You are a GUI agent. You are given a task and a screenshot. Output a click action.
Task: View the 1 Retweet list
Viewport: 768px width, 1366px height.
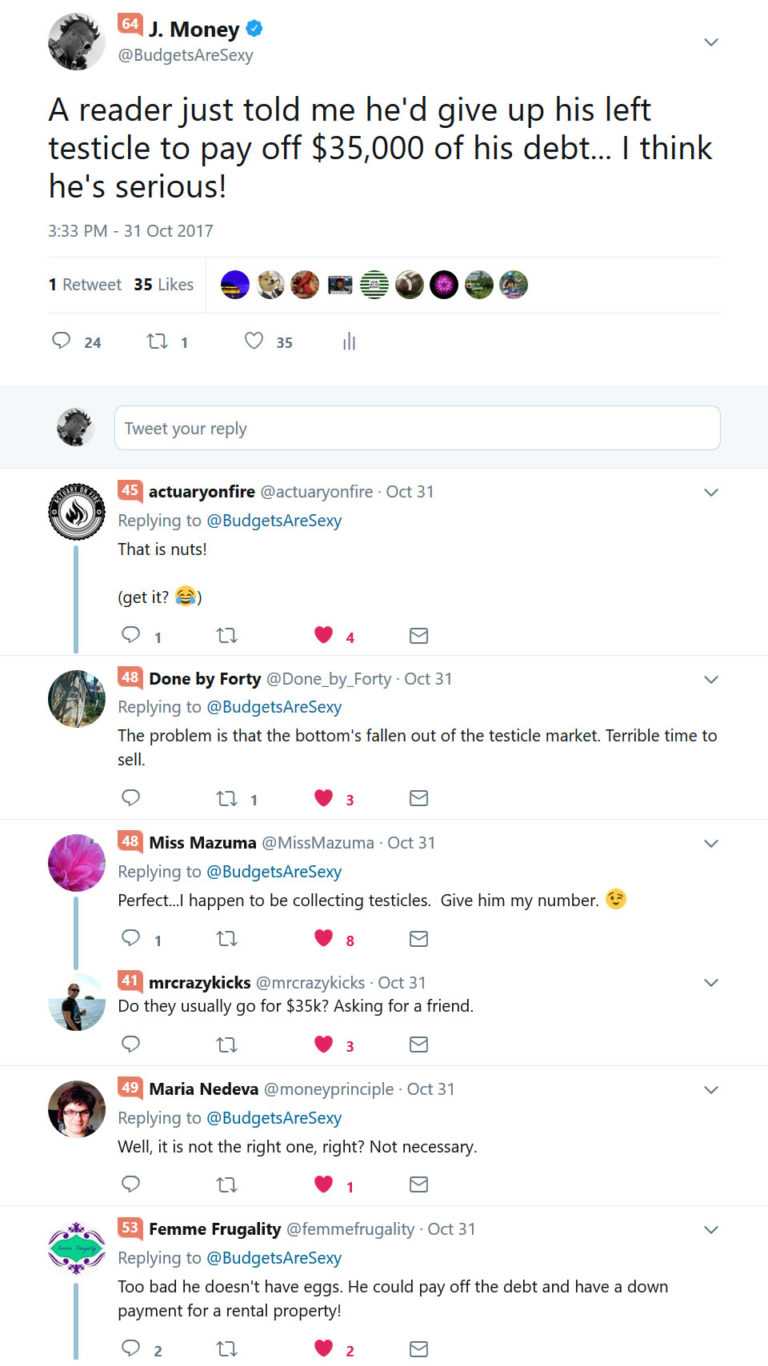(x=85, y=285)
